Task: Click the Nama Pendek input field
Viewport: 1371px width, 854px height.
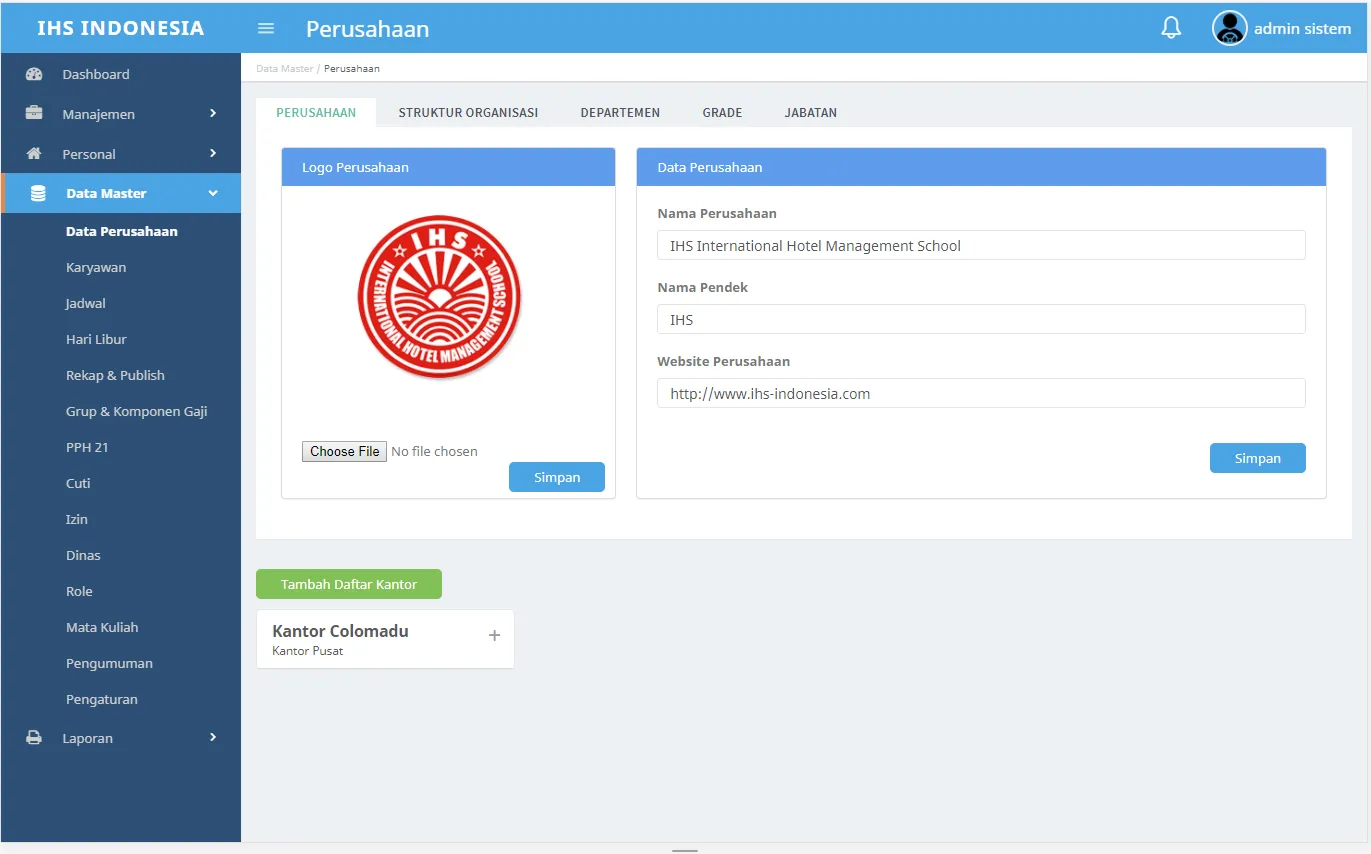Action: tap(980, 320)
